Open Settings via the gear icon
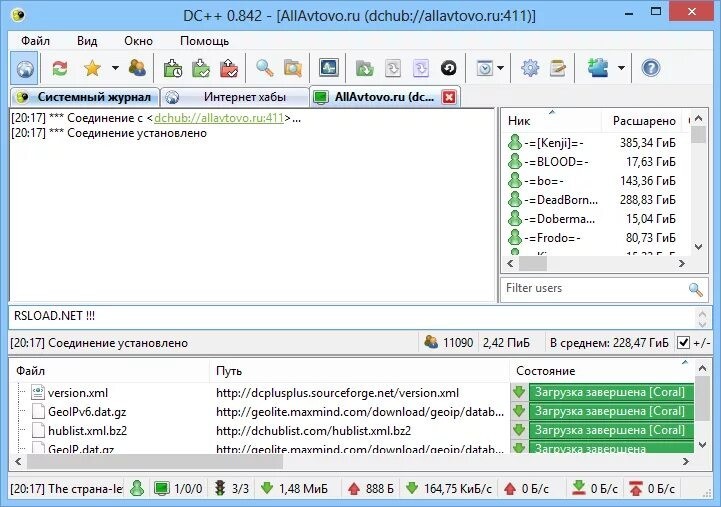Screen dimensions: 721x507 pyautogui.click(x=530, y=68)
